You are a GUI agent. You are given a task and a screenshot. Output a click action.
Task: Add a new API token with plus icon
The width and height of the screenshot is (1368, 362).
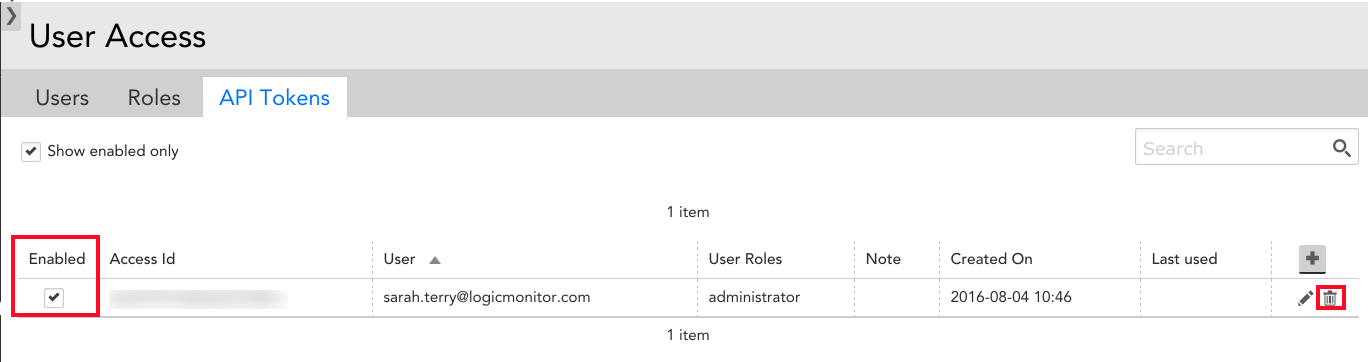1312,259
